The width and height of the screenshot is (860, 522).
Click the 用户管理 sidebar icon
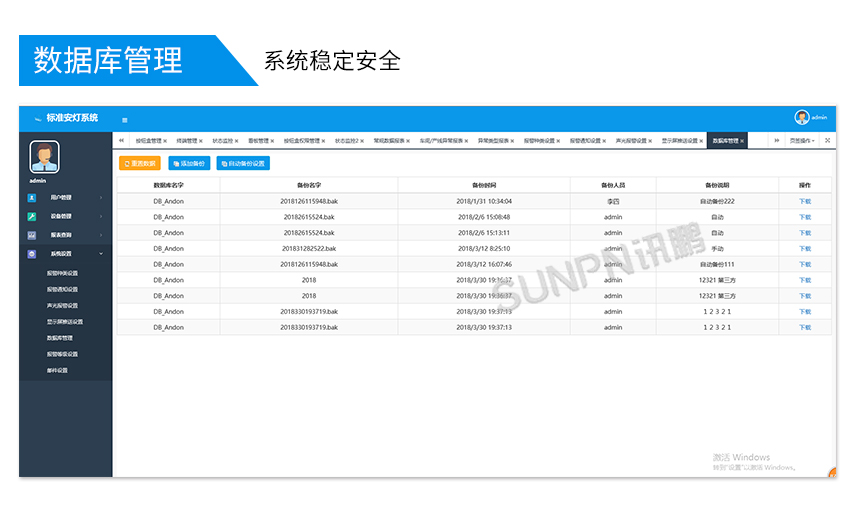pyautogui.click(x=32, y=197)
